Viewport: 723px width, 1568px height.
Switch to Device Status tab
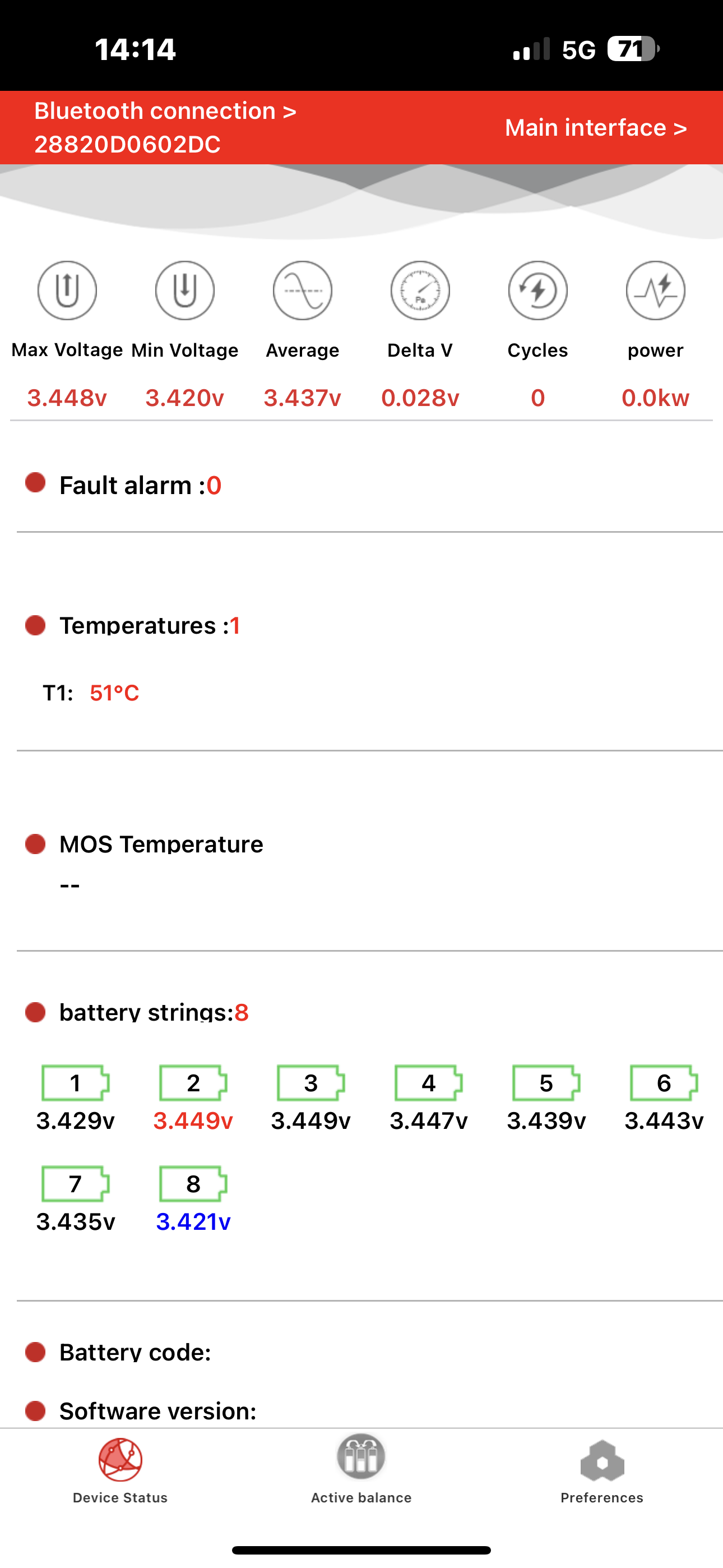point(120,1470)
